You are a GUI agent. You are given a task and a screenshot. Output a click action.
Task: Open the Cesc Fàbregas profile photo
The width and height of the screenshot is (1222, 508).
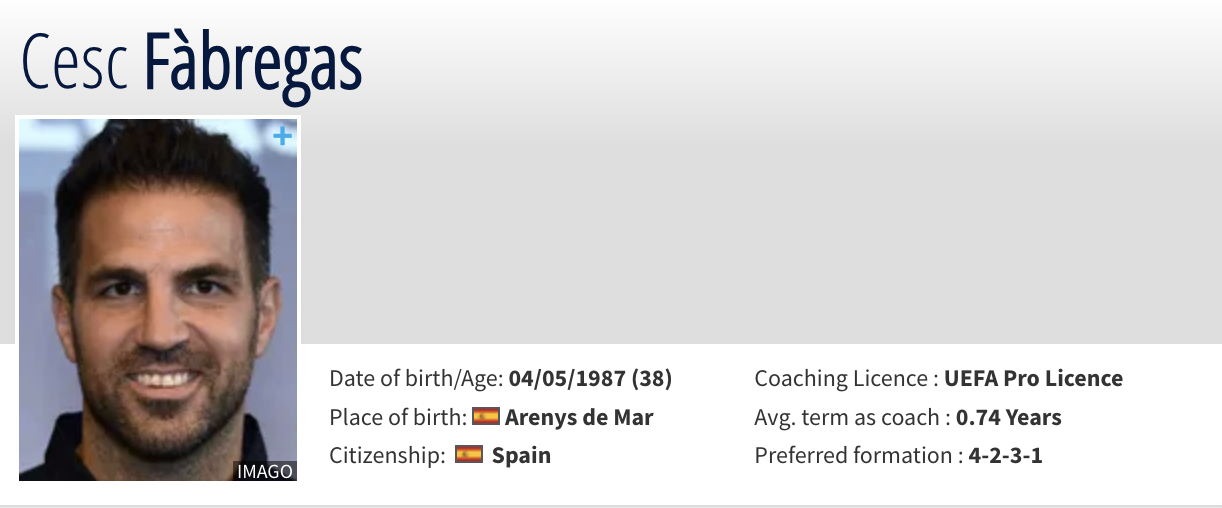click(158, 300)
